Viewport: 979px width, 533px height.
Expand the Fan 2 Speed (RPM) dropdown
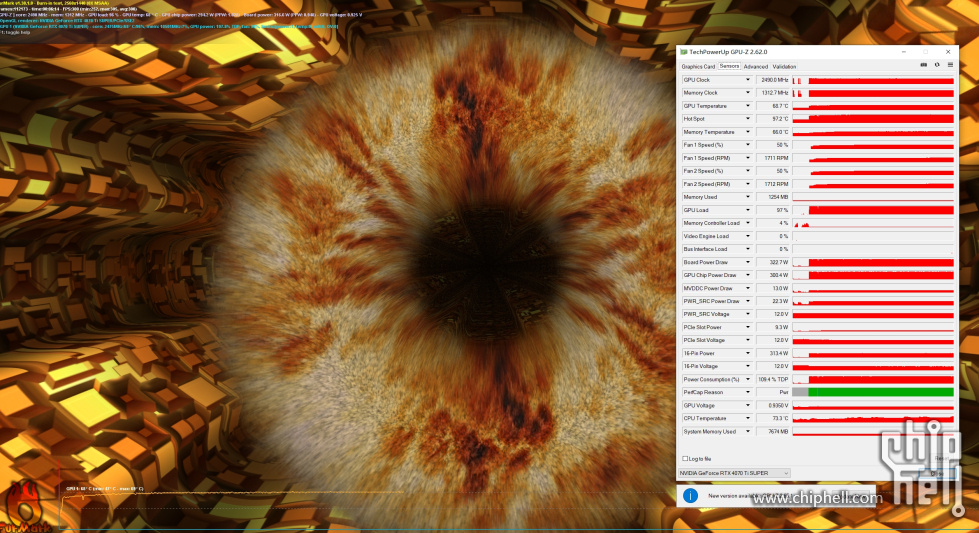[x=747, y=184]
